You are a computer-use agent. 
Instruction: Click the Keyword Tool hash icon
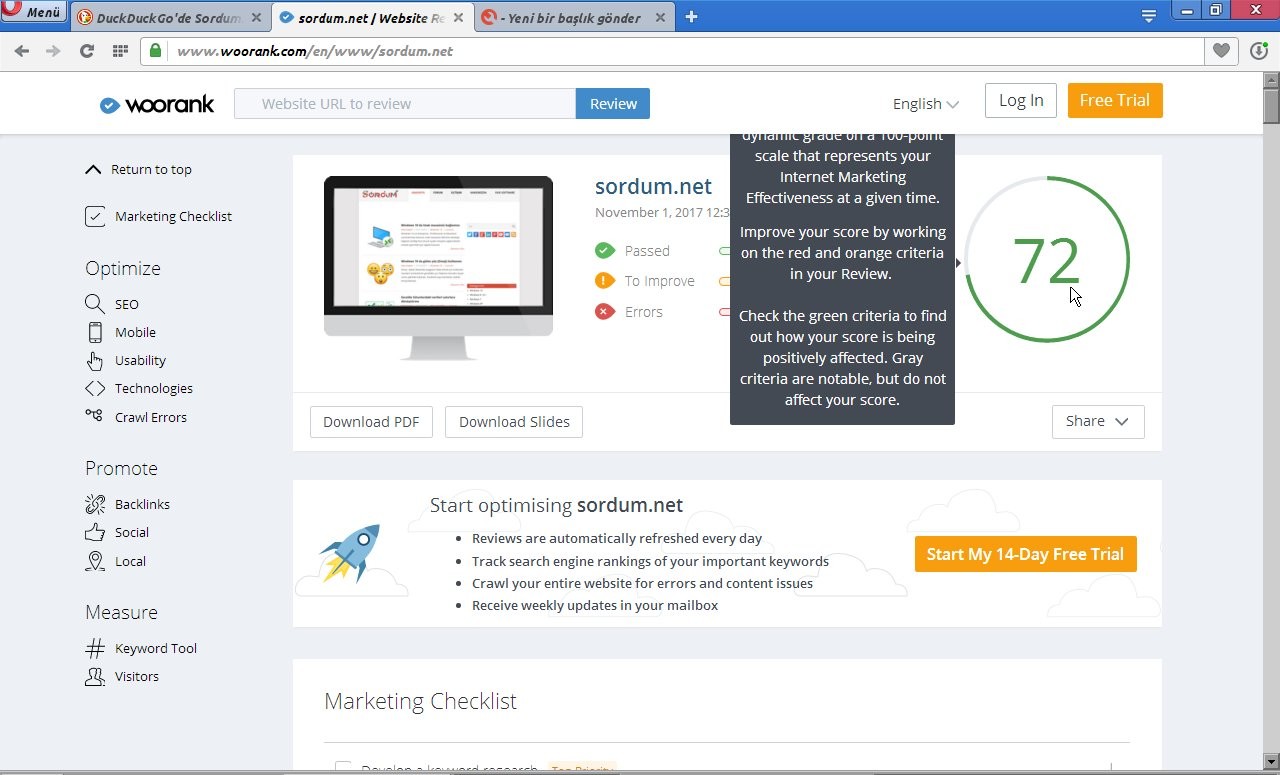tap(95, 648)
